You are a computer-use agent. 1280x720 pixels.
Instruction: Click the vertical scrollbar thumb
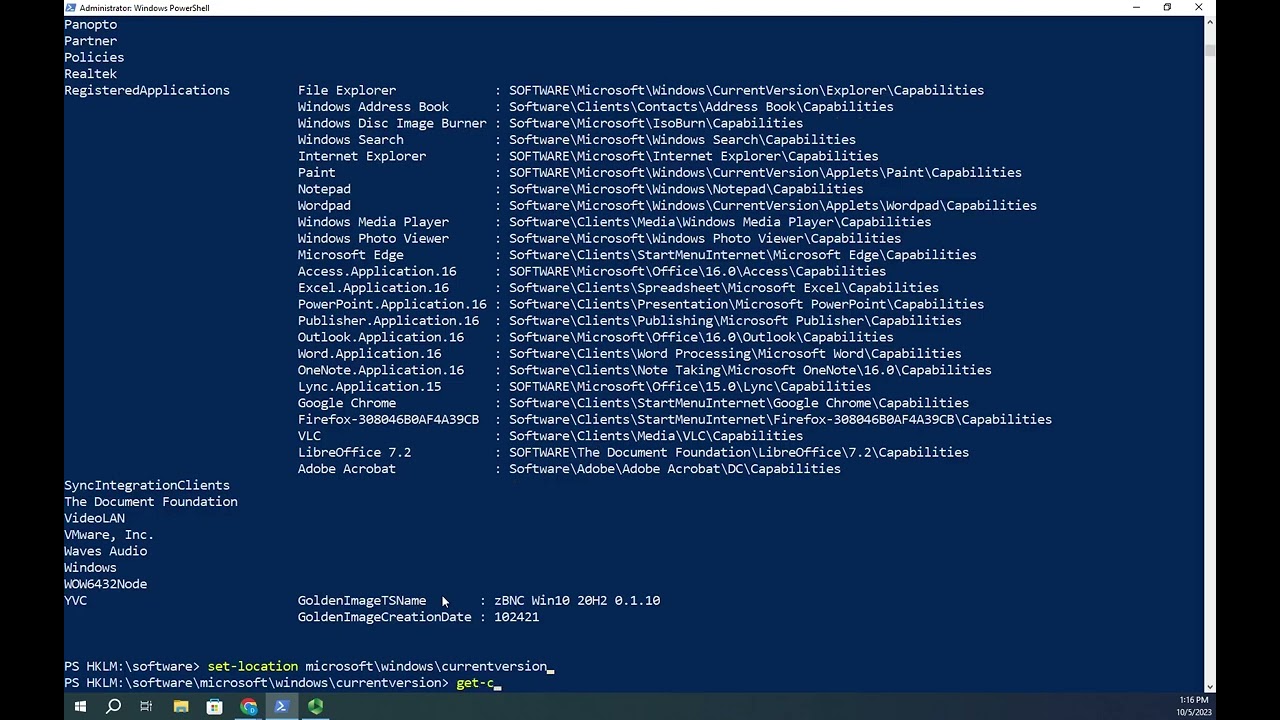[x=1210, y=50]
